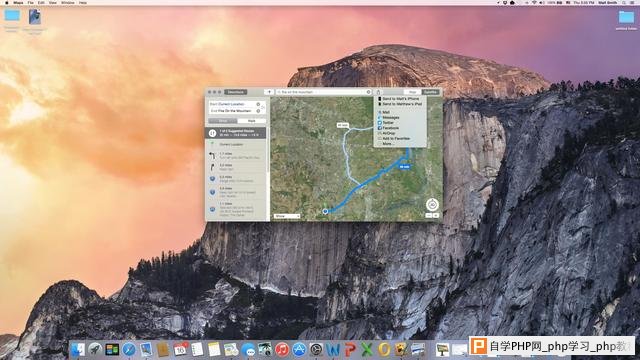The image size is (640, 360).
Task: Open Messages from the Dock
Action: (248, 350)
